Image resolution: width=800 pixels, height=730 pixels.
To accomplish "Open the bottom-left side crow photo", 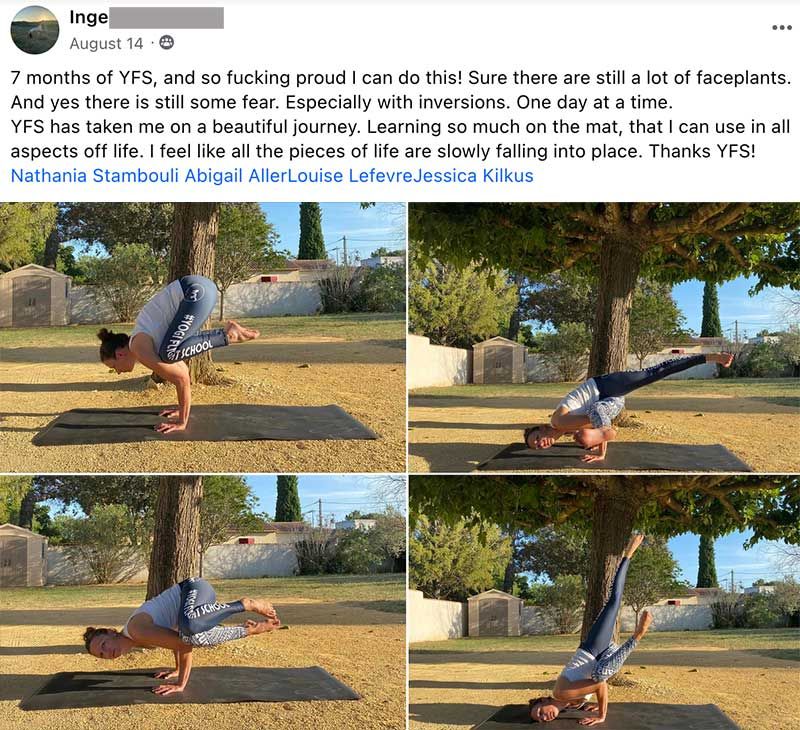I will click(x=203, y=602).
